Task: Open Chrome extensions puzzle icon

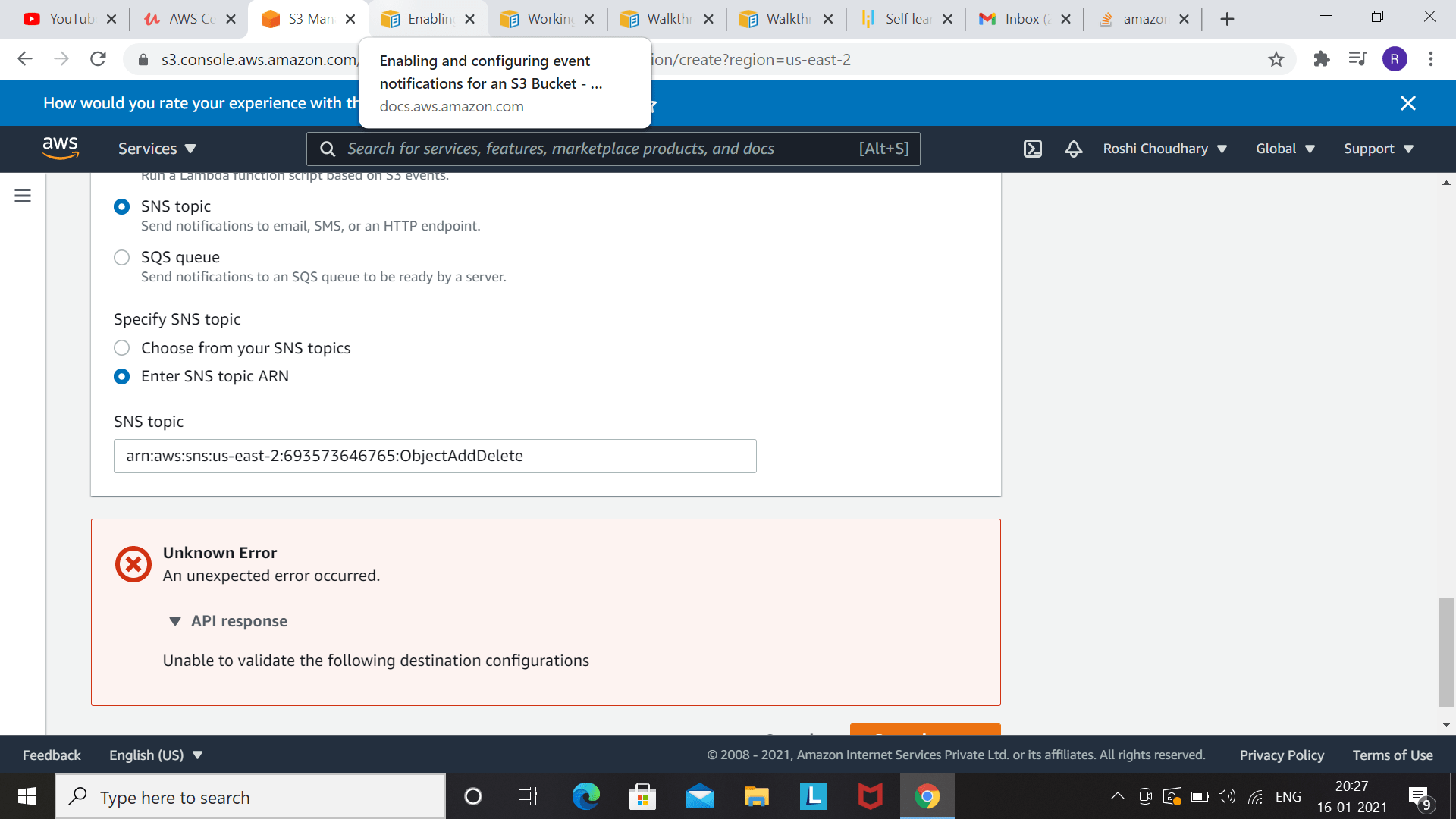Action: (x=1321, y=59)
